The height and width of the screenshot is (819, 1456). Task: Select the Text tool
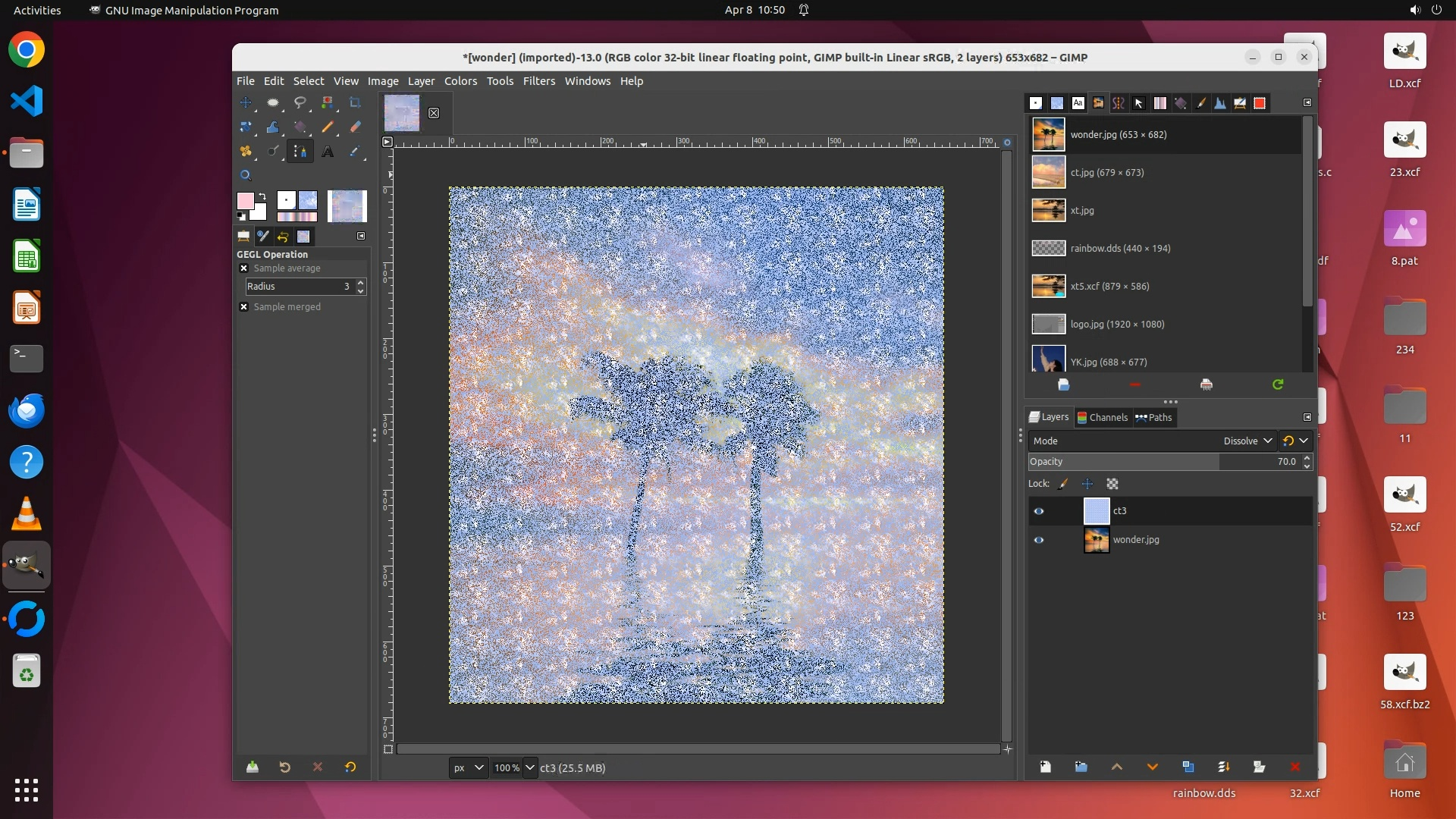click(x=328, y=152)
